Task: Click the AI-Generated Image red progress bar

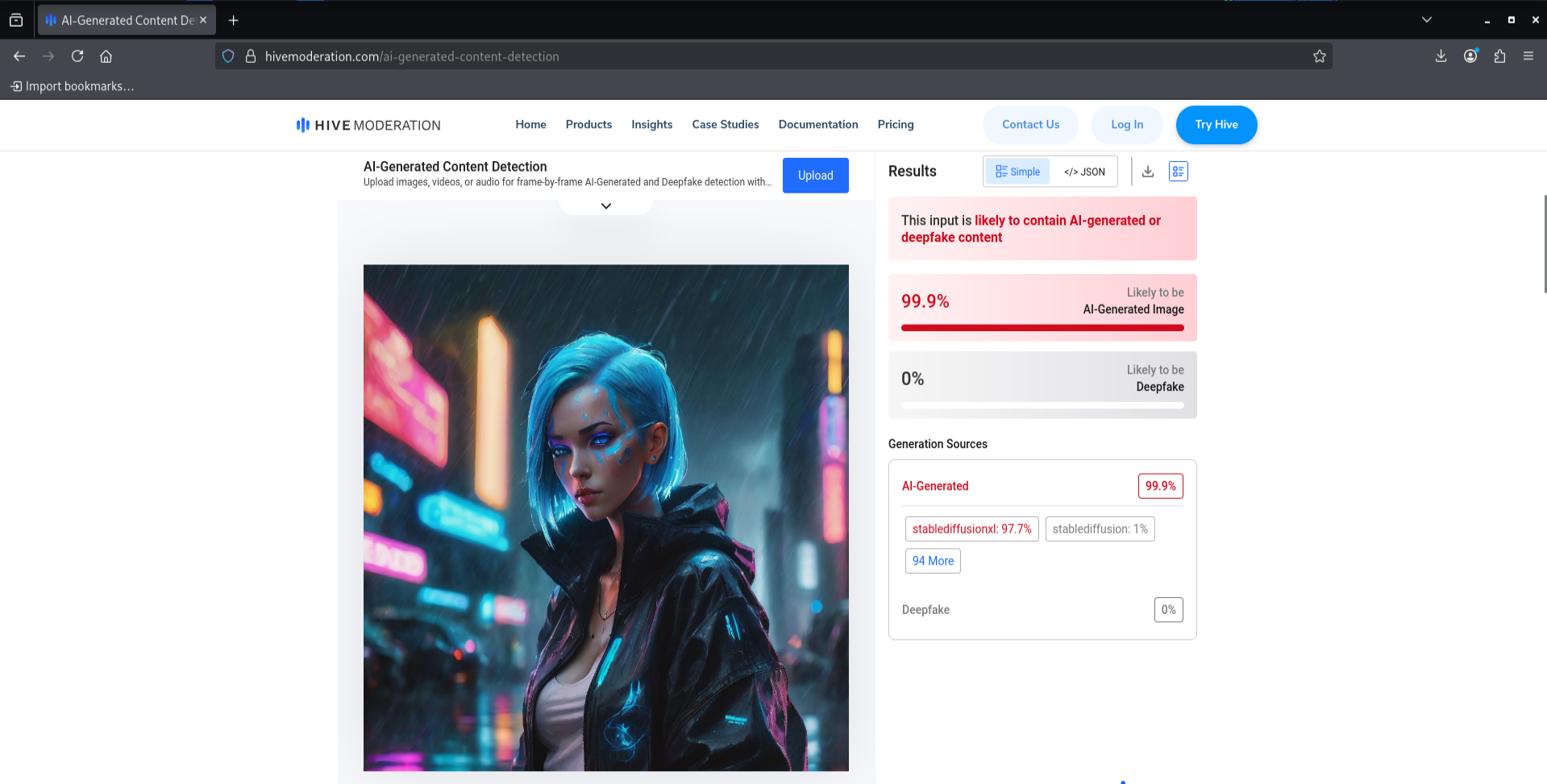Action: coord(1042,328)
